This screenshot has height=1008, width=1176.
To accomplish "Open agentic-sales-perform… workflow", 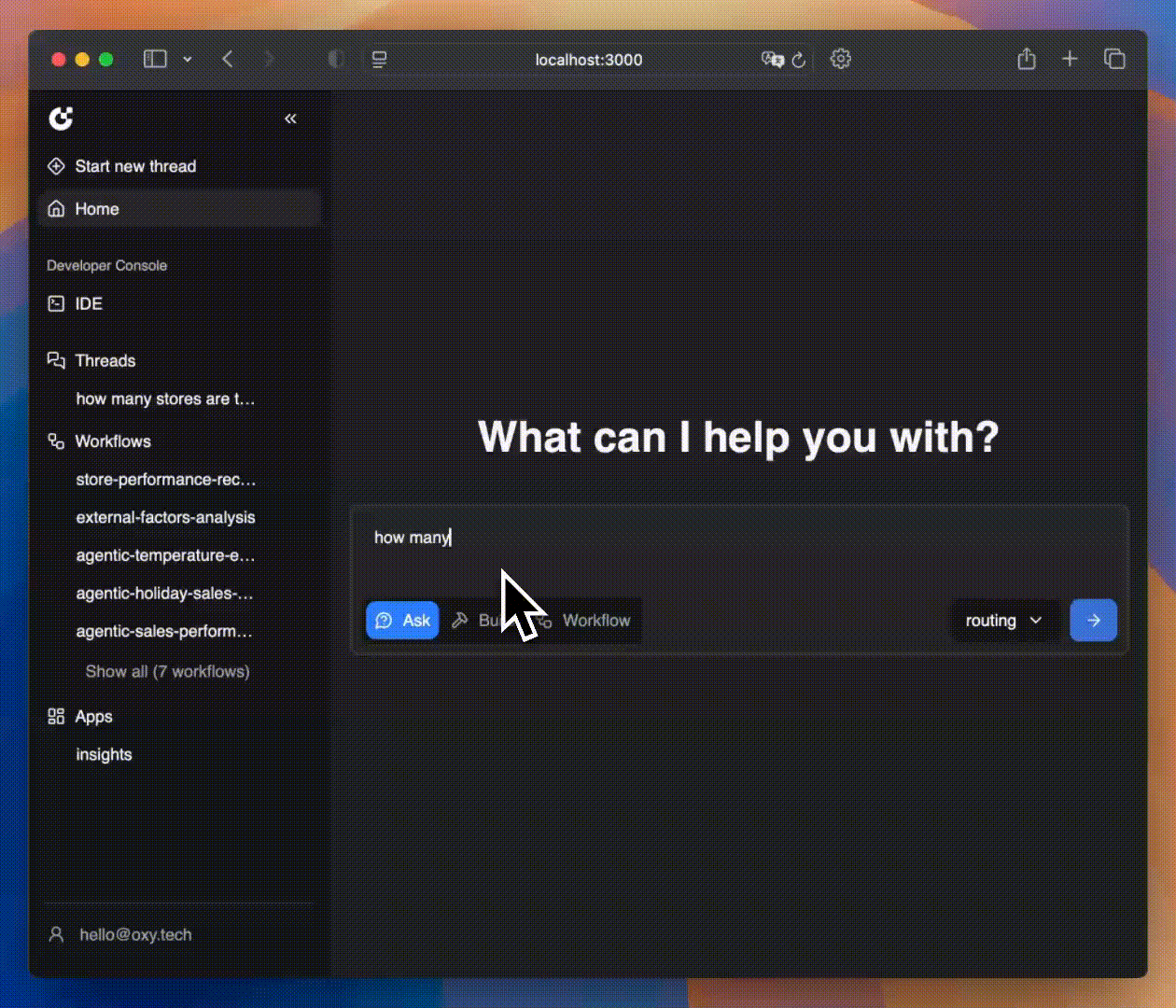I will coord(164,631).
